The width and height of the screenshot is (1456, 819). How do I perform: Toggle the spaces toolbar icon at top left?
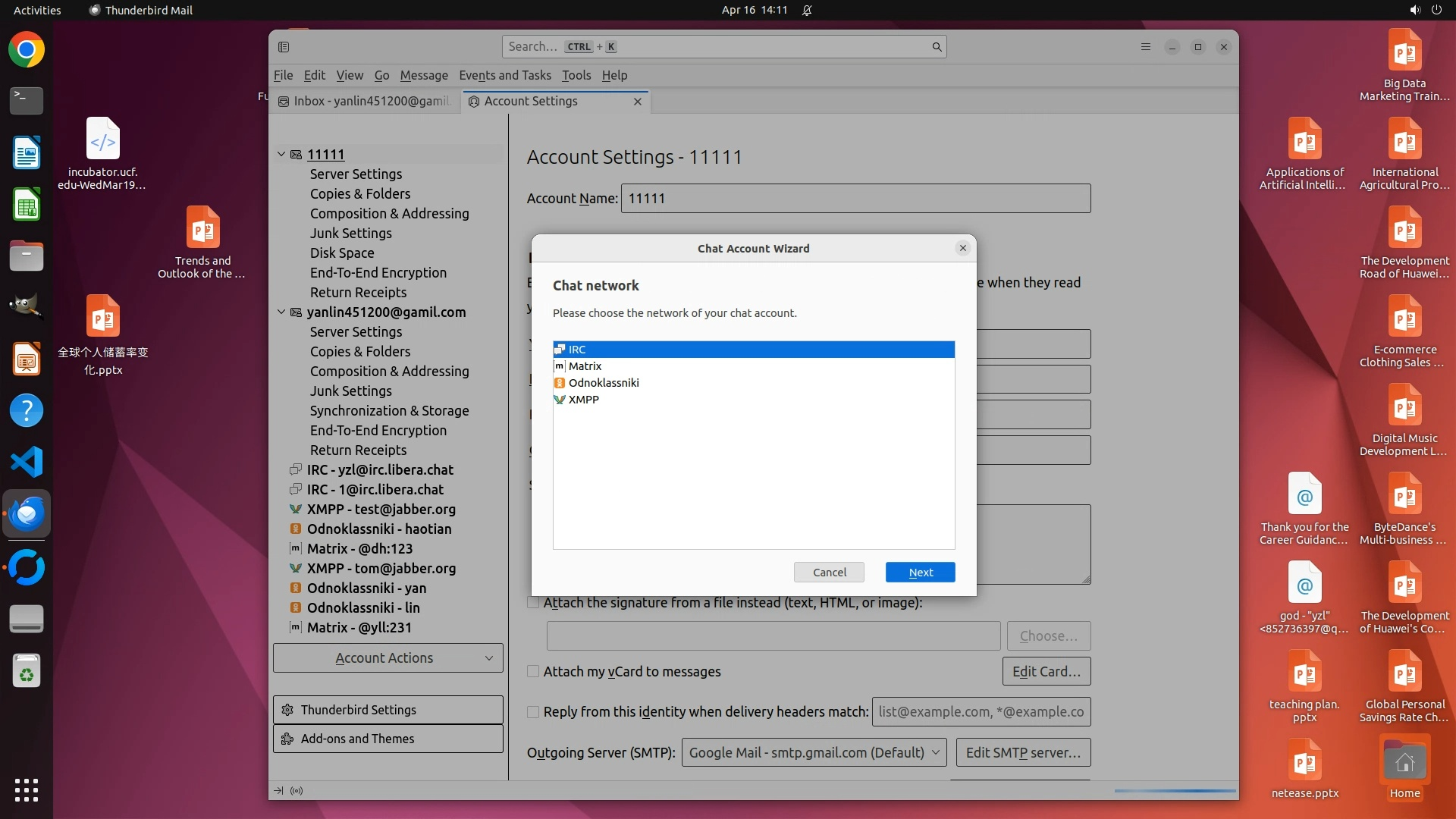284,47
